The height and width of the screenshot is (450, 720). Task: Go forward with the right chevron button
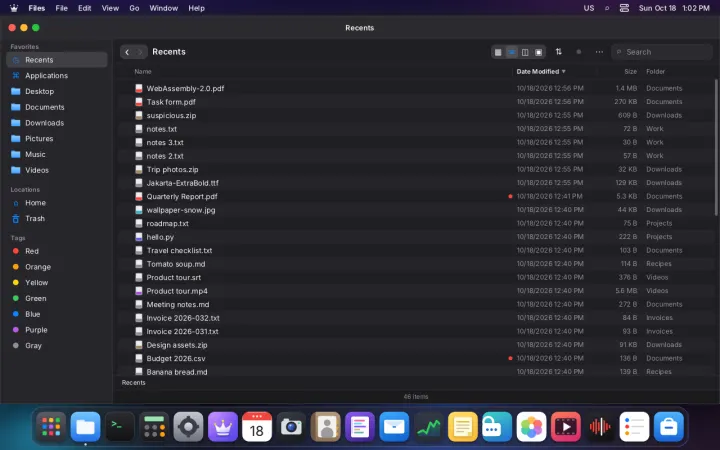click(x=140, y=52)
